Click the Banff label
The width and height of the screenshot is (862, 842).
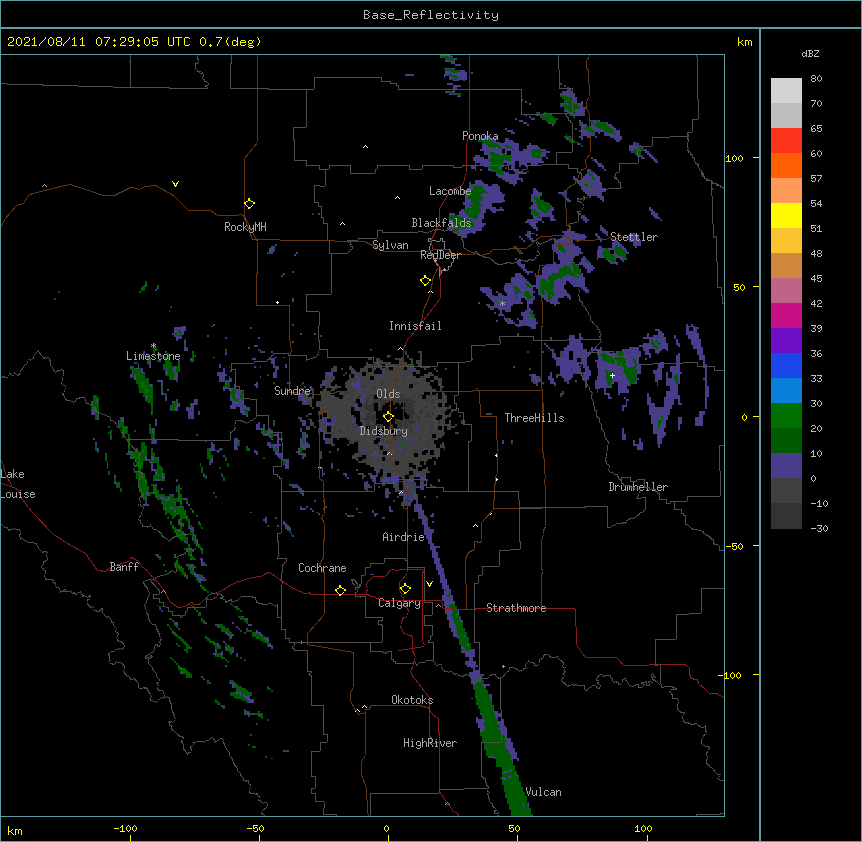click(124, 567)
